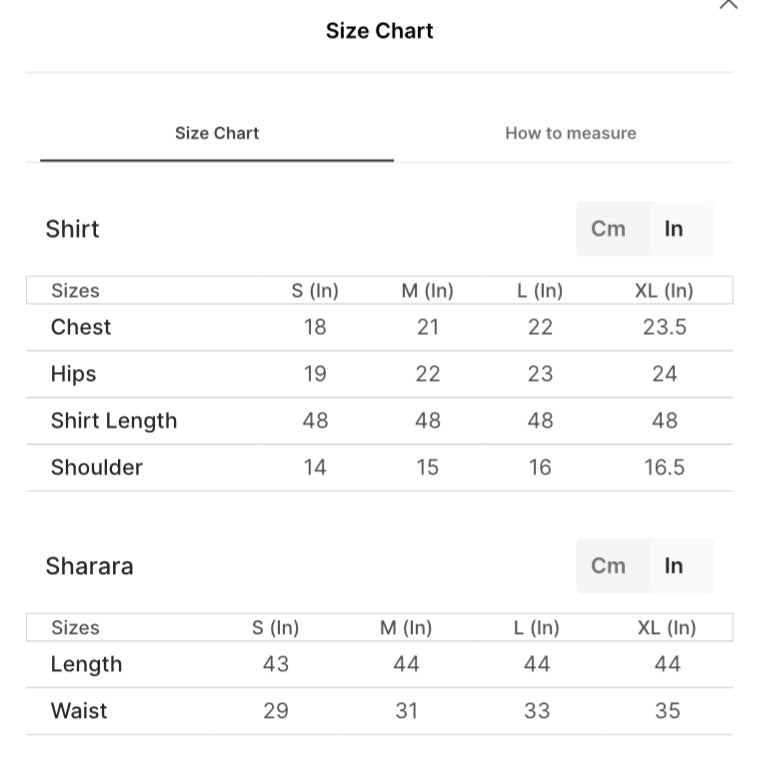Click the Hips row label

pyautogui.click(x=74, y=374)
